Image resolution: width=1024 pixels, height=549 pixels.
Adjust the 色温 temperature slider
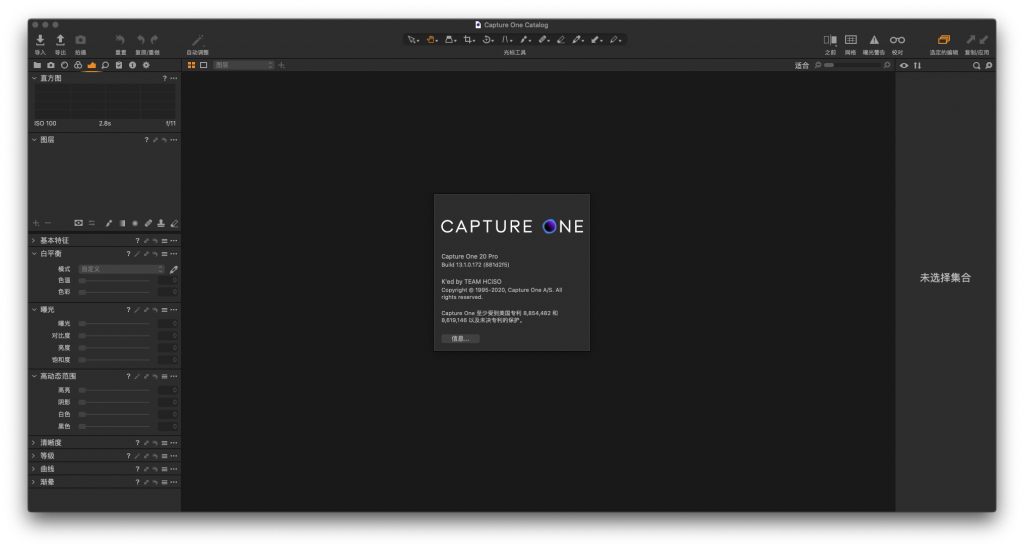[115, 281]
